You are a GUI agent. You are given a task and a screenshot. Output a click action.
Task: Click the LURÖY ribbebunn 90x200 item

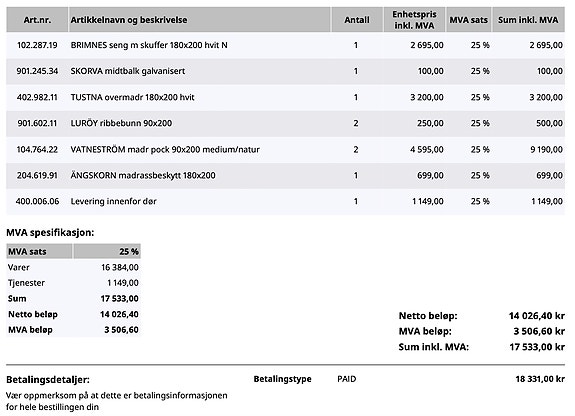click(121, 123)
